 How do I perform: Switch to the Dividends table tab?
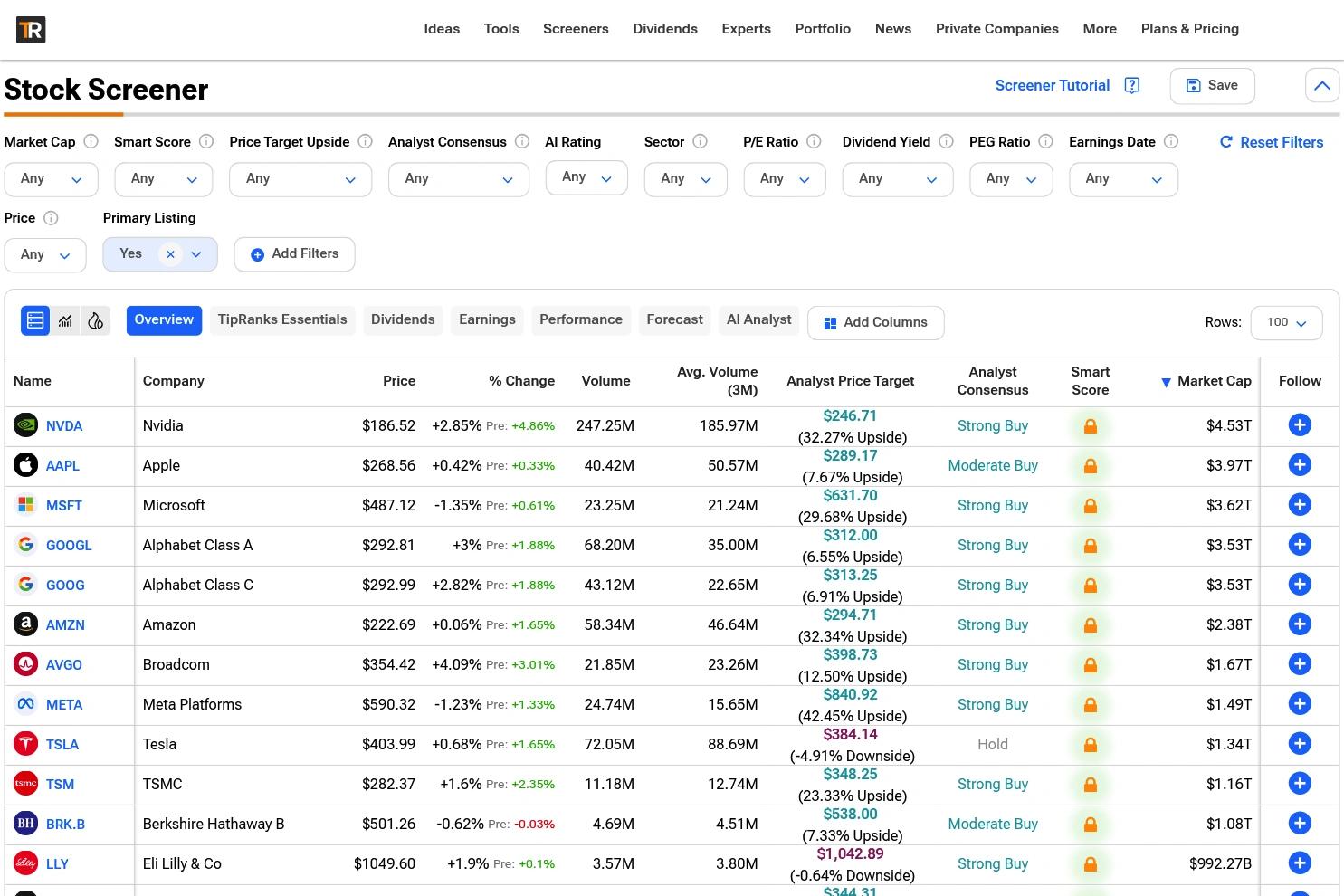pos(403,319)
